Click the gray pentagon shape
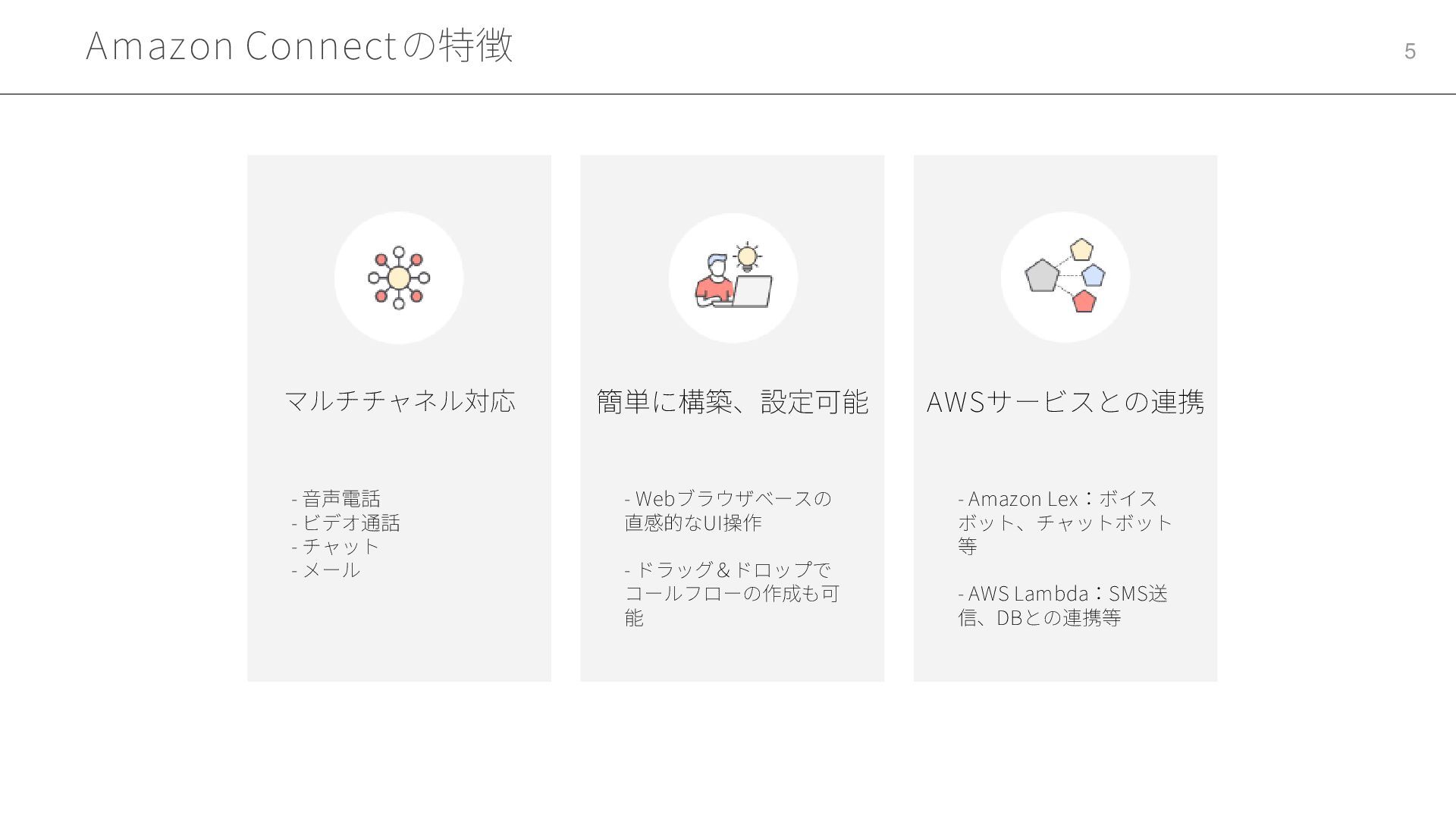The image size is (1456, 819). click(x=1042, y=276)
